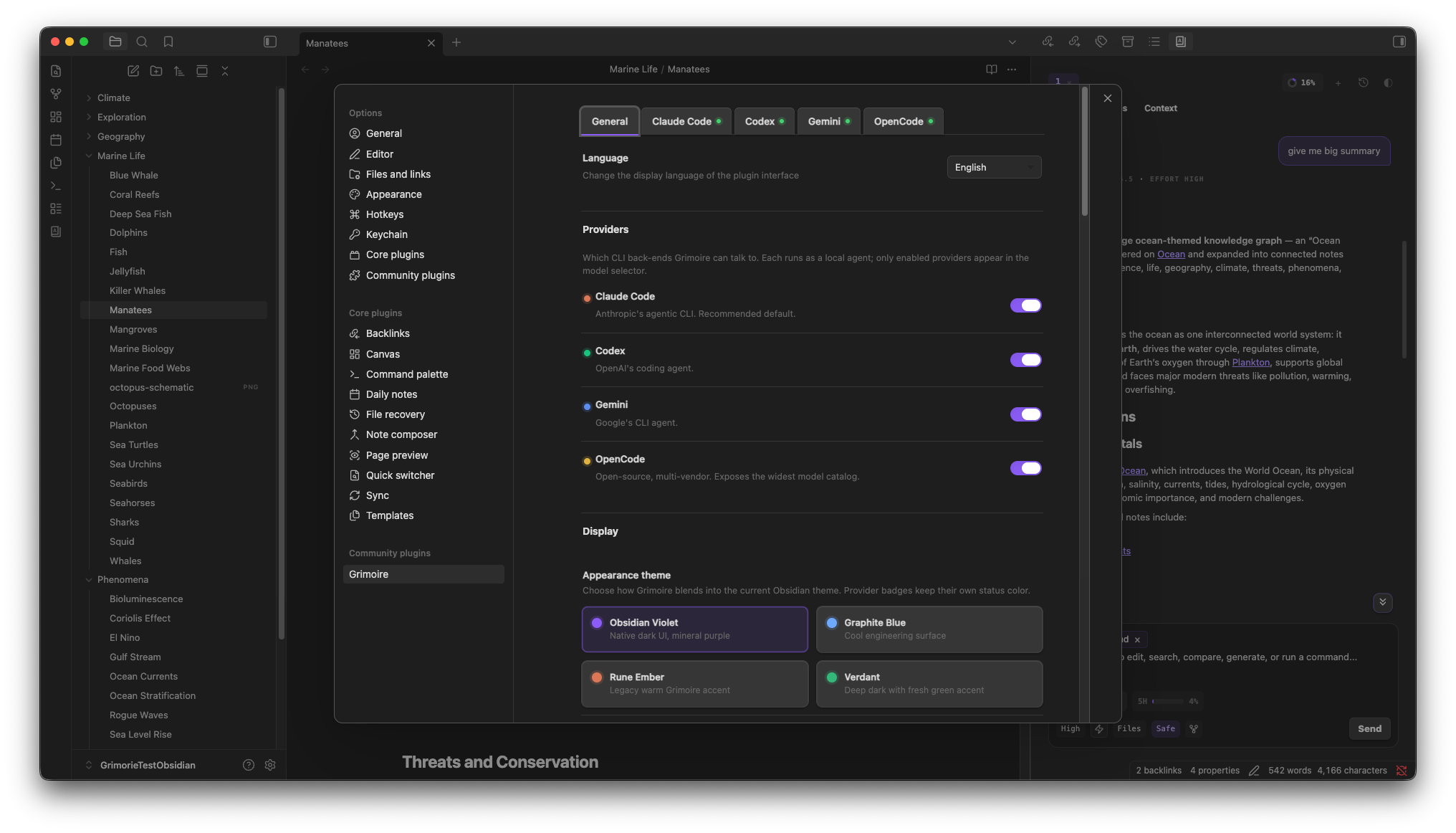
Task: Expand the Geography folder
Action: 120,136
